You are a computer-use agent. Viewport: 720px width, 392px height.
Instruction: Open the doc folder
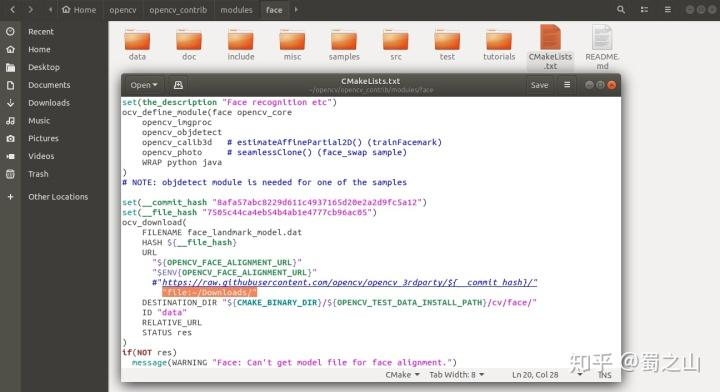point(189,45)
